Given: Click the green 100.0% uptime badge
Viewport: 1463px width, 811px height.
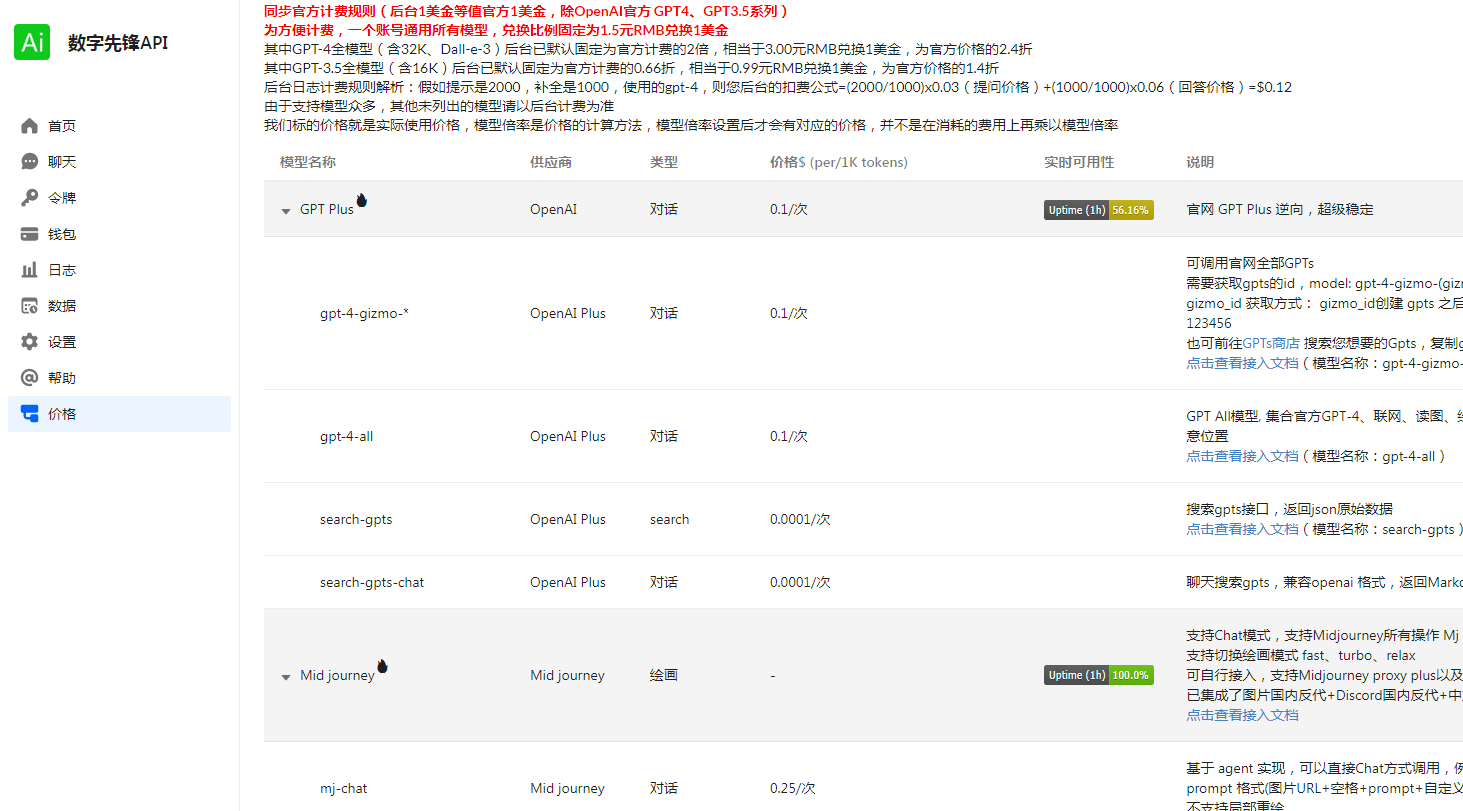Looking at the screenshot, I should pos(1131,675).
